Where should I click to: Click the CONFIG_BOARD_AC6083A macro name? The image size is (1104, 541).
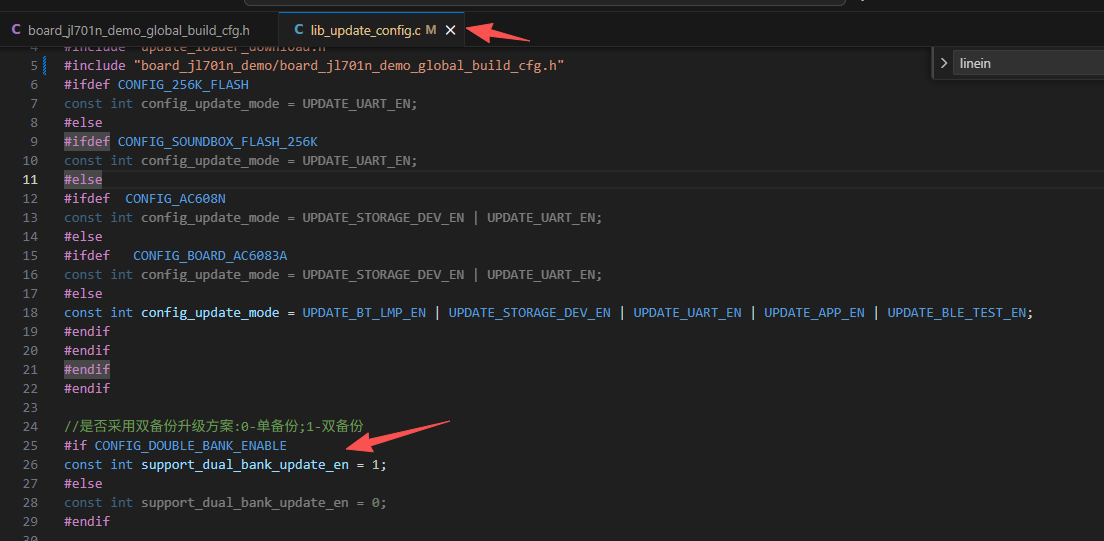pyautogui.click(x=210, y=256)
